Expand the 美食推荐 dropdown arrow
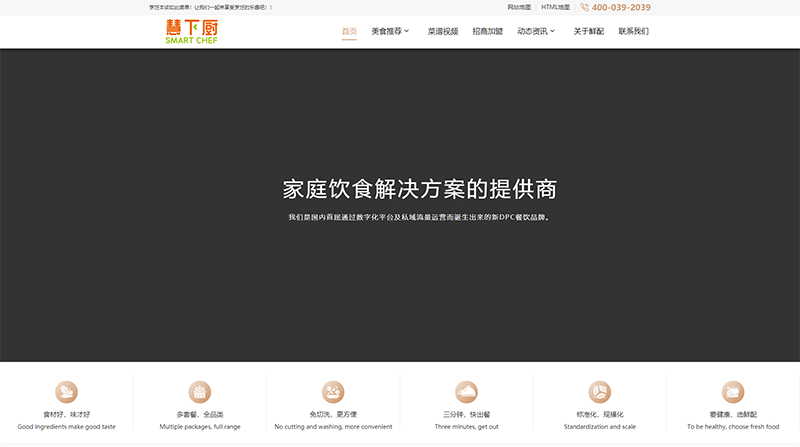 pos(406,32)
